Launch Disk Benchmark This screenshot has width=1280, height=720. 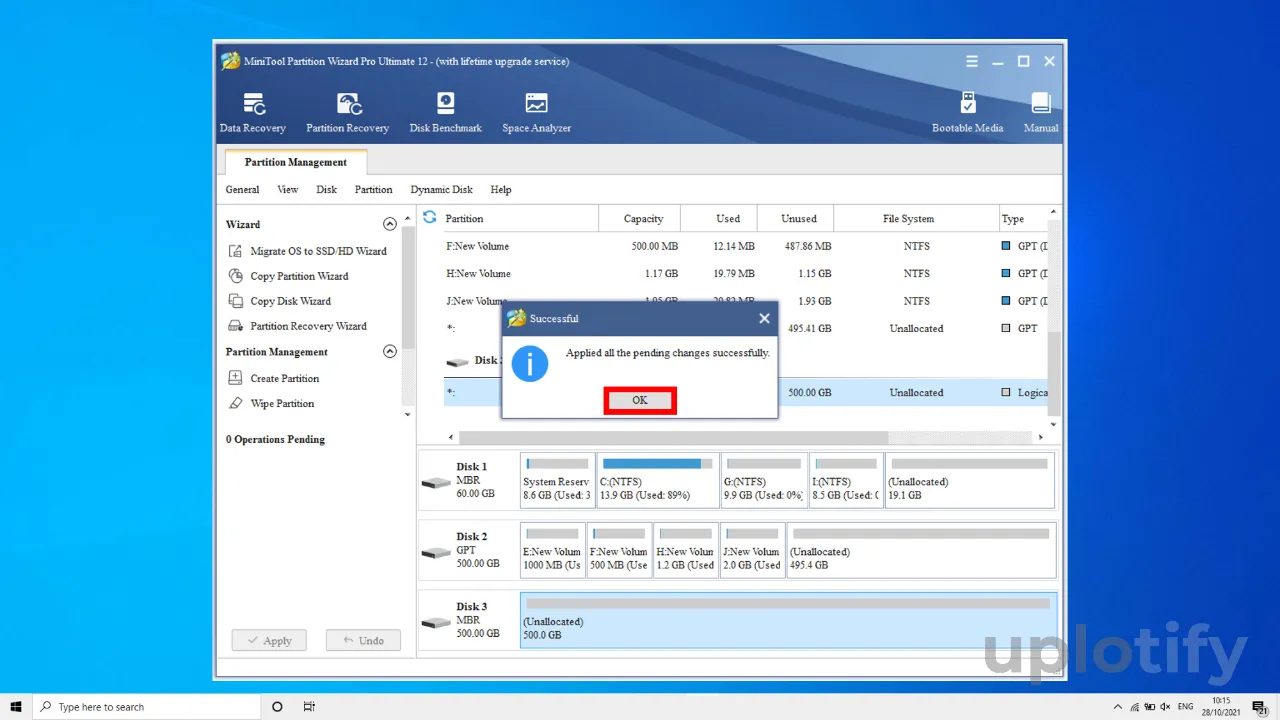(445, 112)
